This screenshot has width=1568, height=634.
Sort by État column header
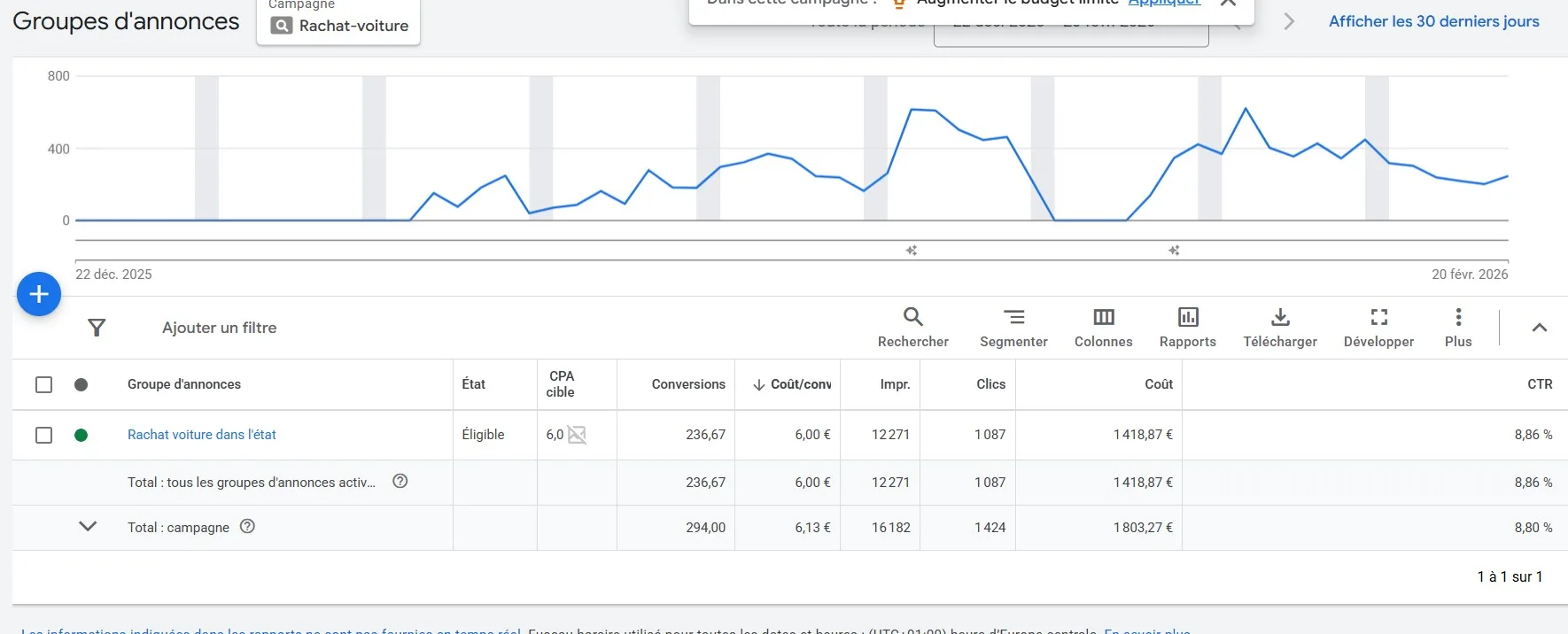[474, 384]
